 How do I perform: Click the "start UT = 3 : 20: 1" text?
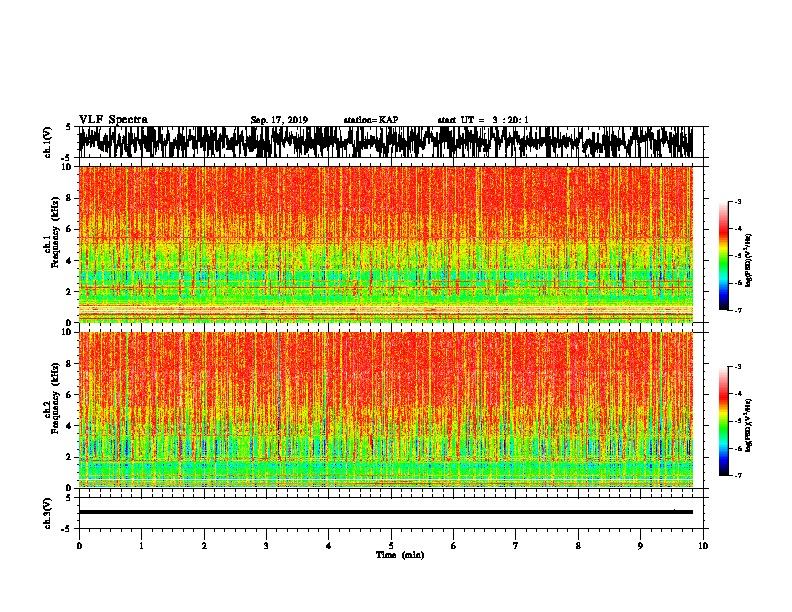tap(483, 120)
